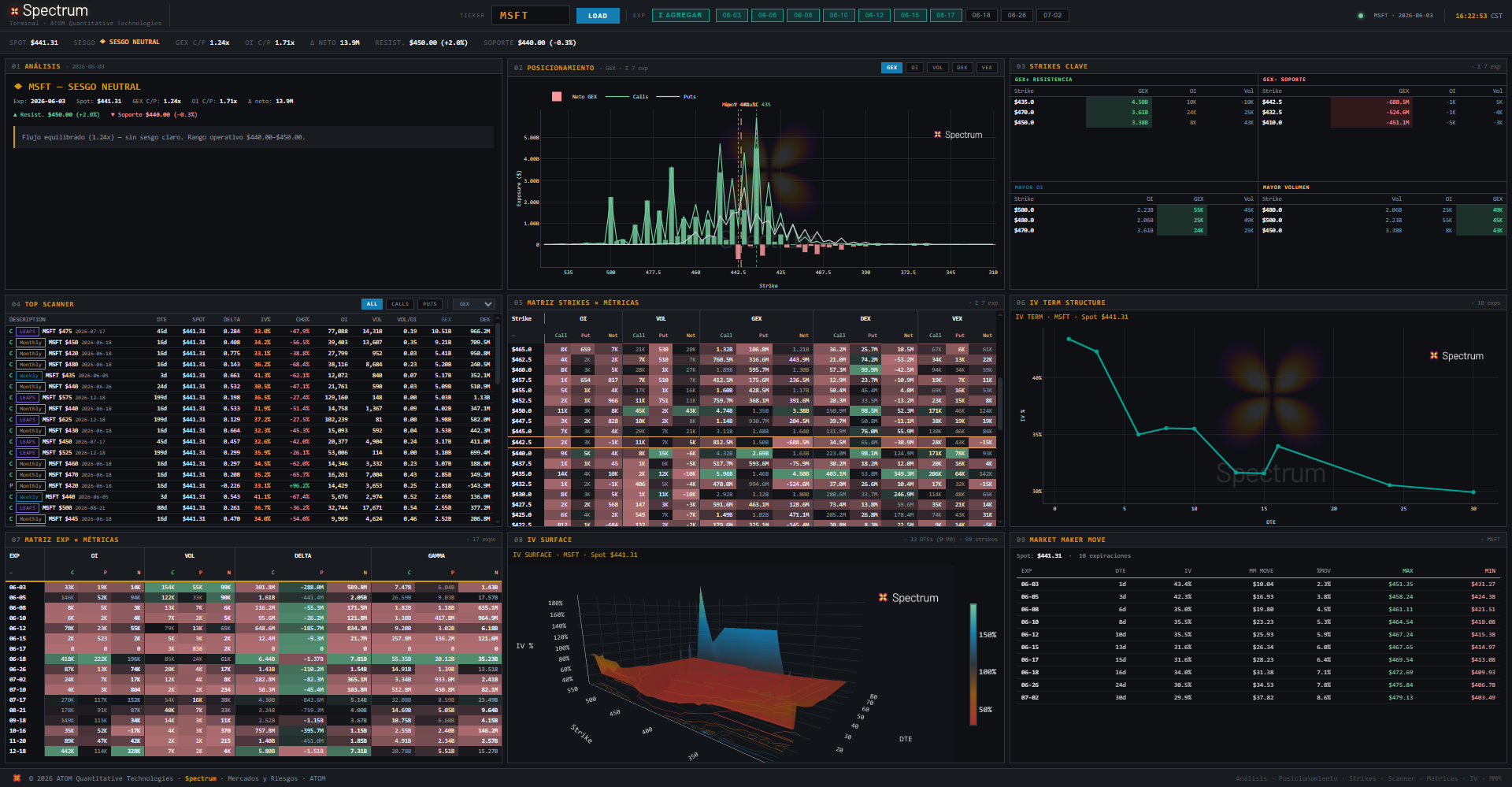Switch Posicionamiento chart to OI tab

[x=914, y=68]
